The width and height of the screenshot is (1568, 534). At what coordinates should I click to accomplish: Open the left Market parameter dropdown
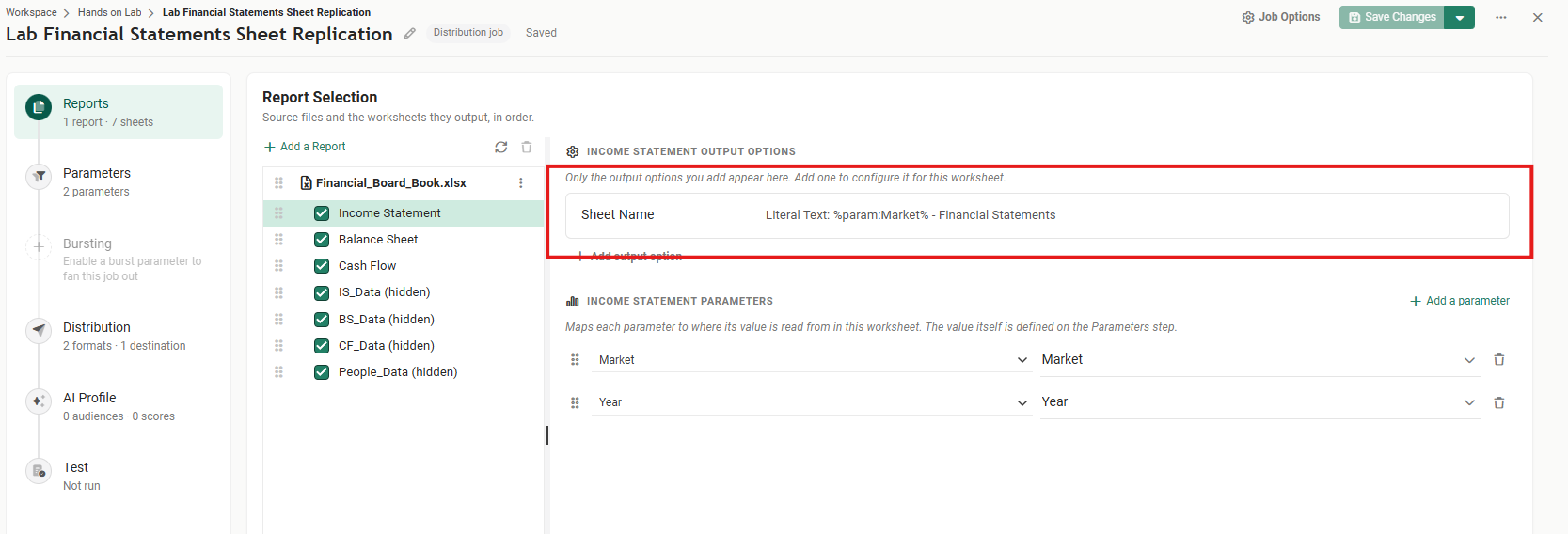click(812, 360)
